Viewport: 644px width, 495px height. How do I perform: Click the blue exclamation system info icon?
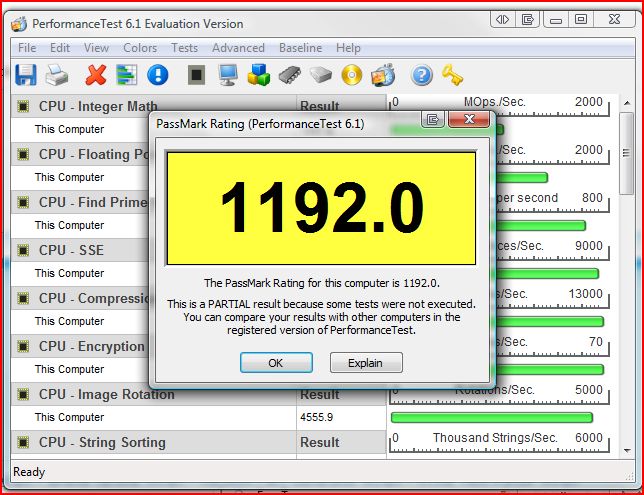pos(157,75)
